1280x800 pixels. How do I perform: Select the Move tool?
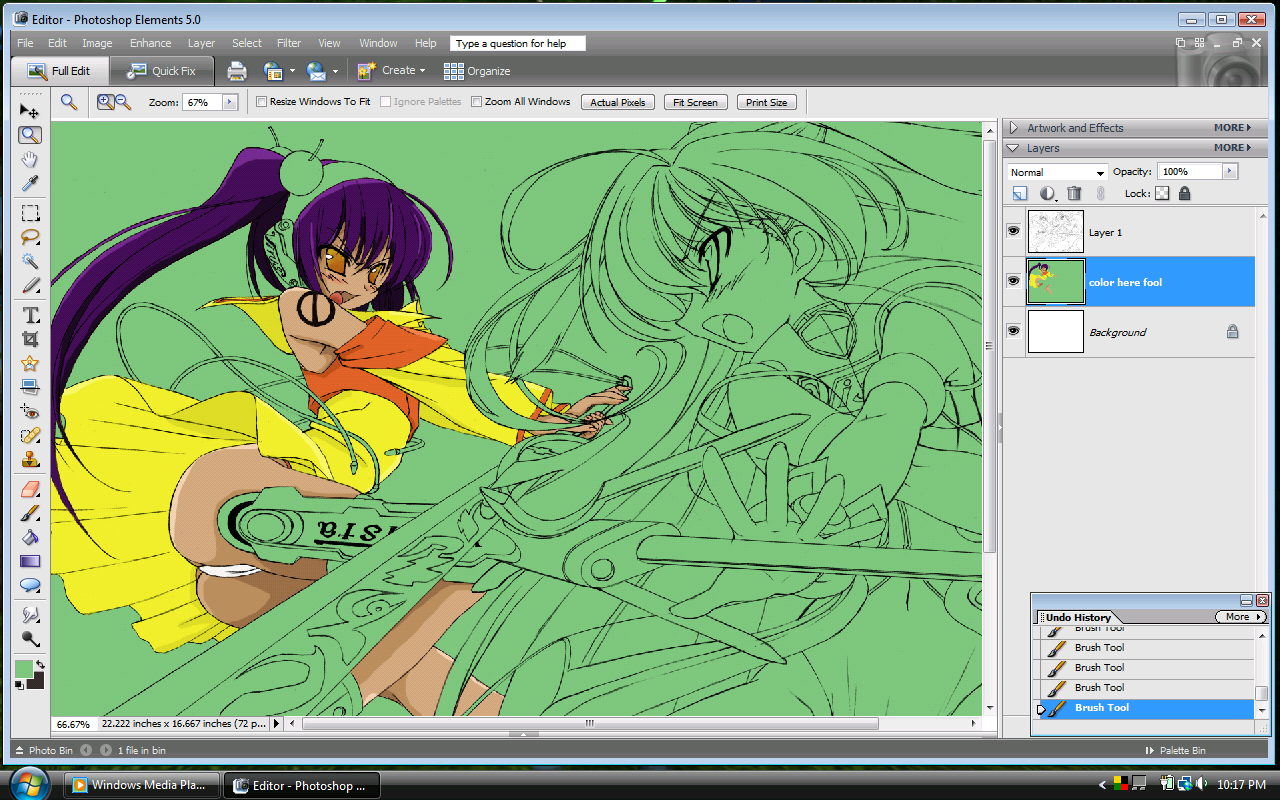tap(30, 110)
